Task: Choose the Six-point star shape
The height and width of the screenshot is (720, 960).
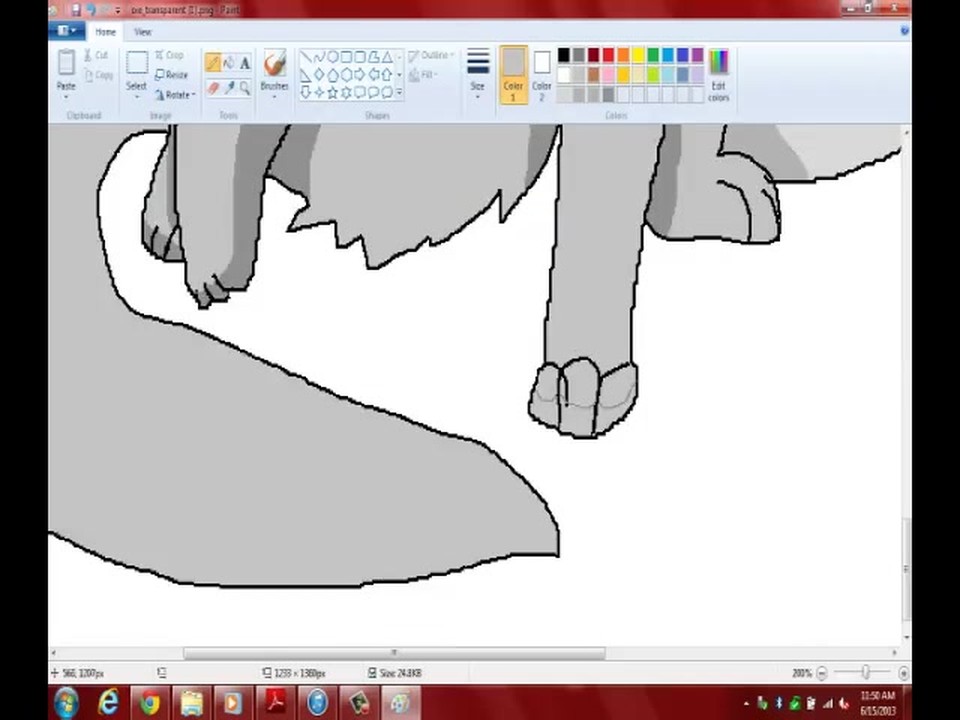Action: click(x=346, y=92)
